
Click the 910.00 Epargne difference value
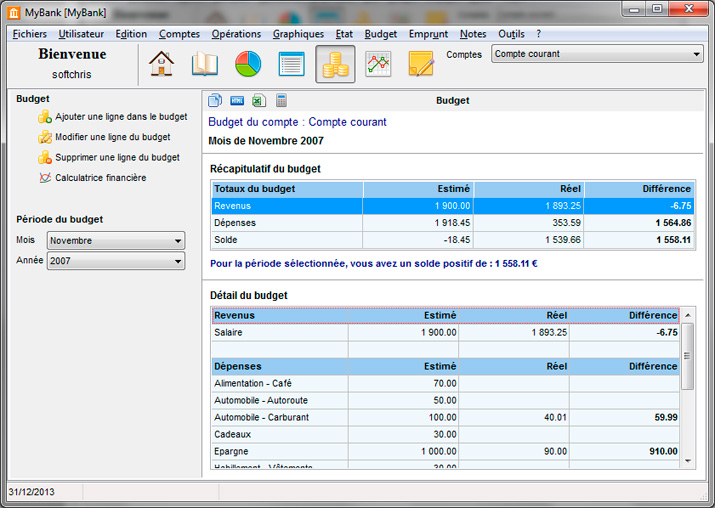[x=663, y=451]
